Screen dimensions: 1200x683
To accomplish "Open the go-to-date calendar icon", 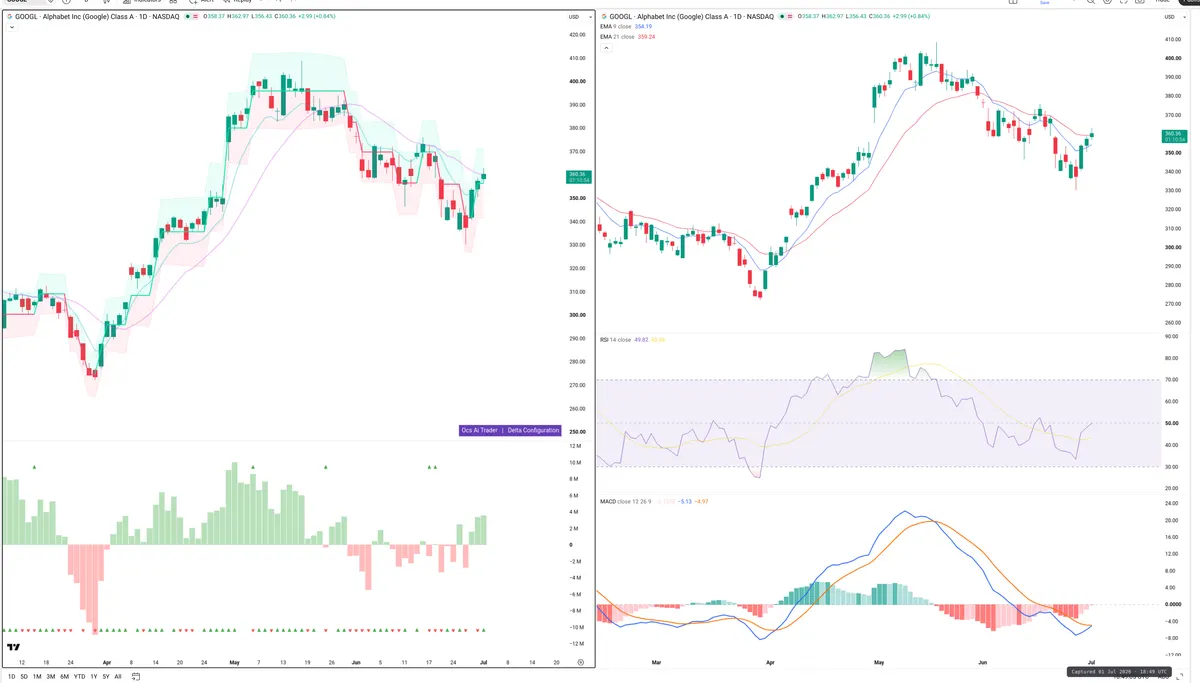I will (134, 677).
